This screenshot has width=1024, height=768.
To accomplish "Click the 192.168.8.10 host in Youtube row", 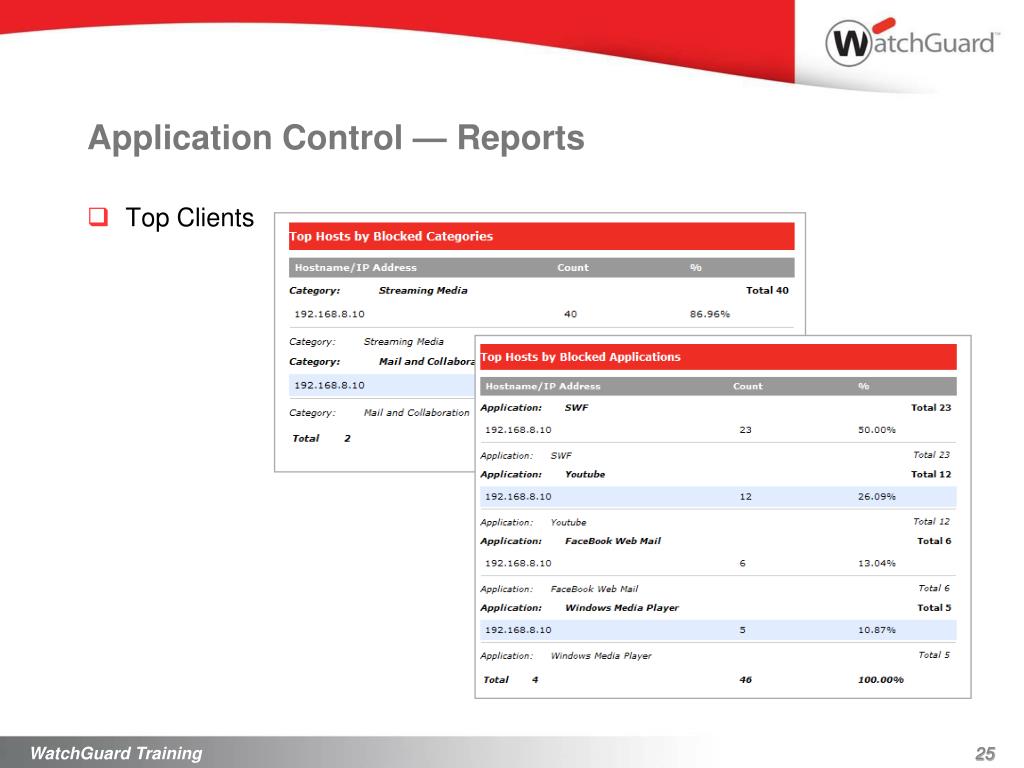I will pyautogui.click(x=518, y=497).
